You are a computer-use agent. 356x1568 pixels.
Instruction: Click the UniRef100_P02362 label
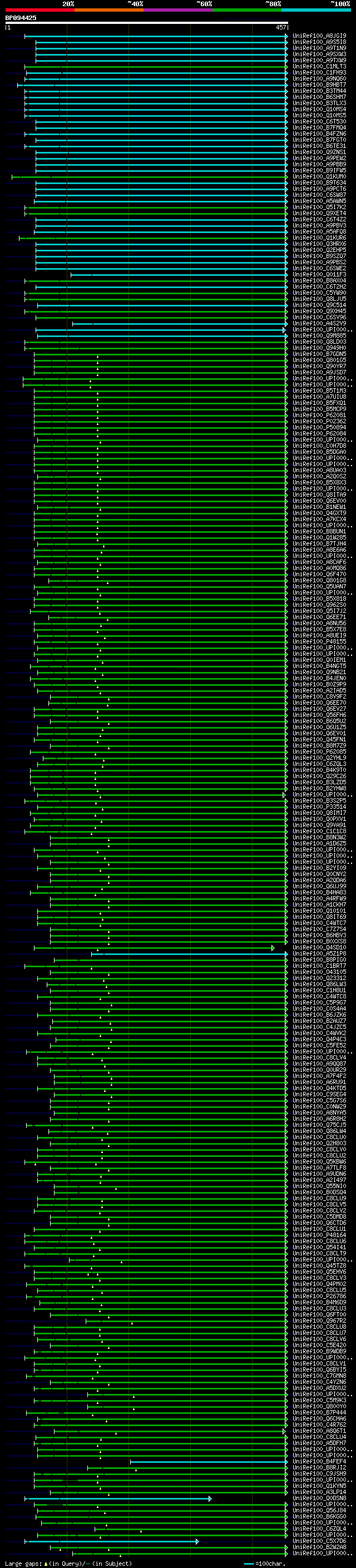pyautogui.click(x=319, y=421)
